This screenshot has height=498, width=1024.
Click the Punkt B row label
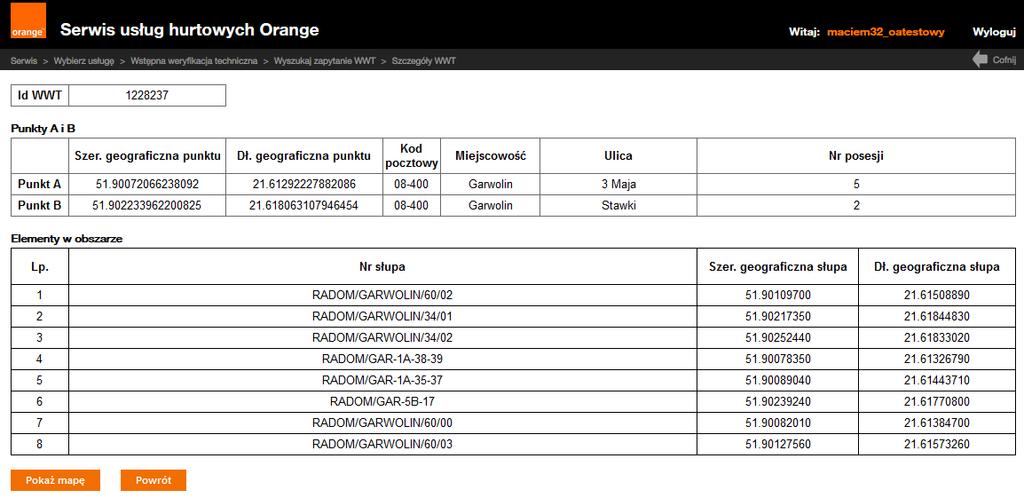point(40,206)
